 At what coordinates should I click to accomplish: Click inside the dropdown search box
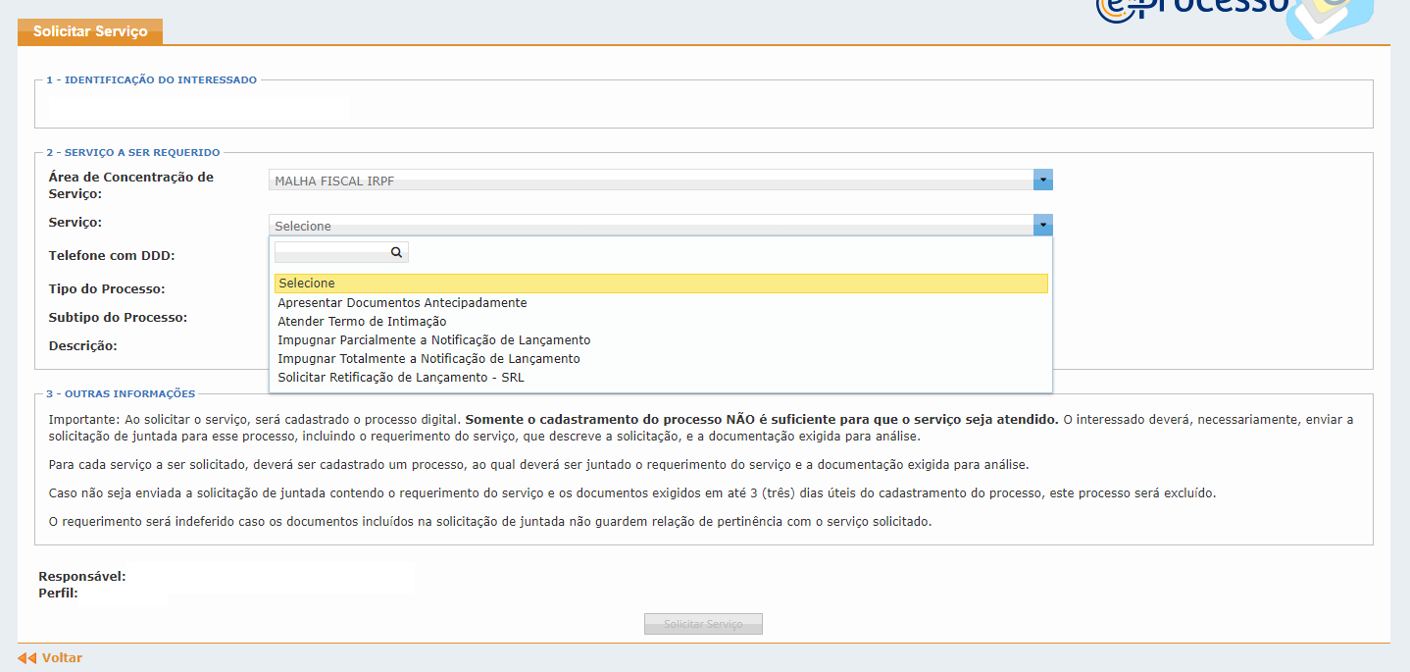click(x=330, y=251)
